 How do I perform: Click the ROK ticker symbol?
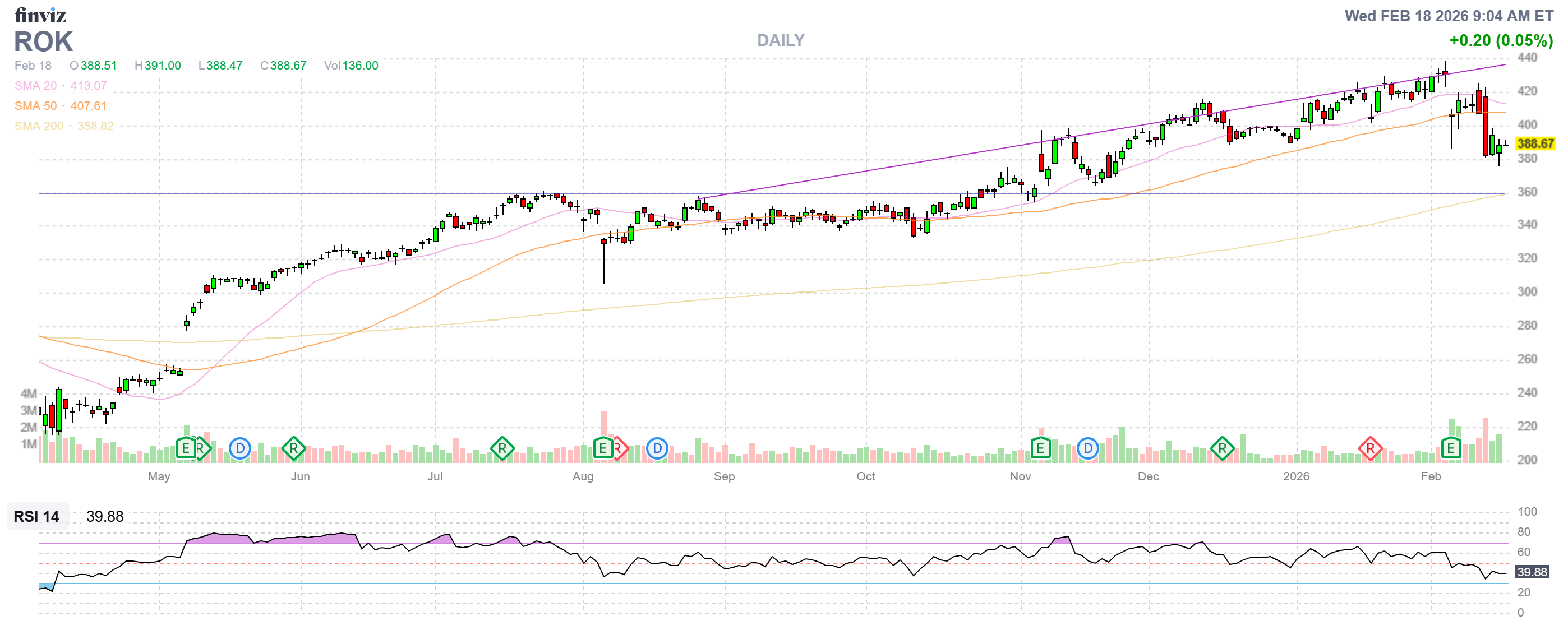click(x=43, y=42)
